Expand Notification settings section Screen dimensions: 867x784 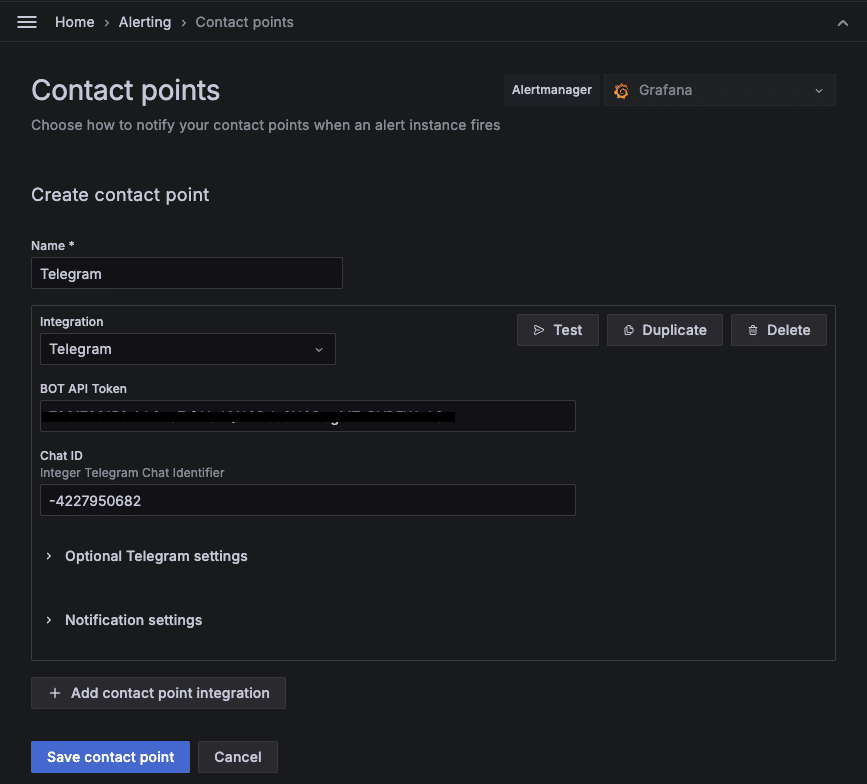pyautogui.click(x=133, y=620)
